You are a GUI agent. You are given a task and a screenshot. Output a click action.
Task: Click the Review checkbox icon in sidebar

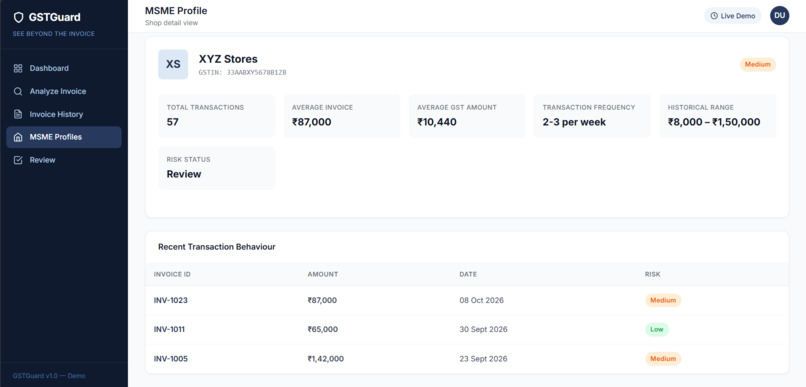point(18,160)
